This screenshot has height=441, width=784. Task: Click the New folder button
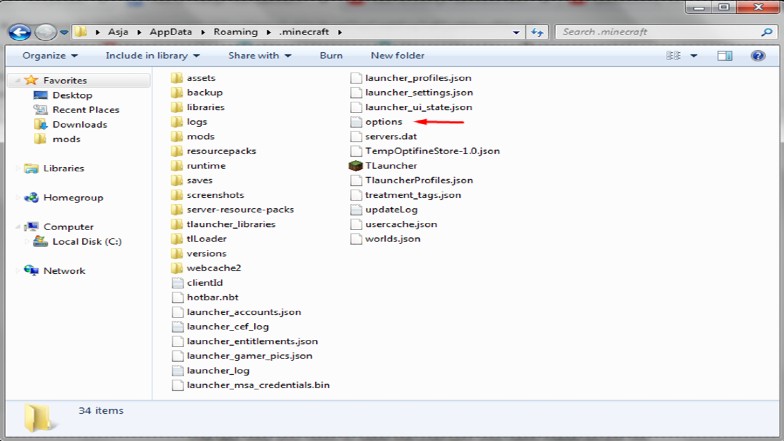pos(398,56)
